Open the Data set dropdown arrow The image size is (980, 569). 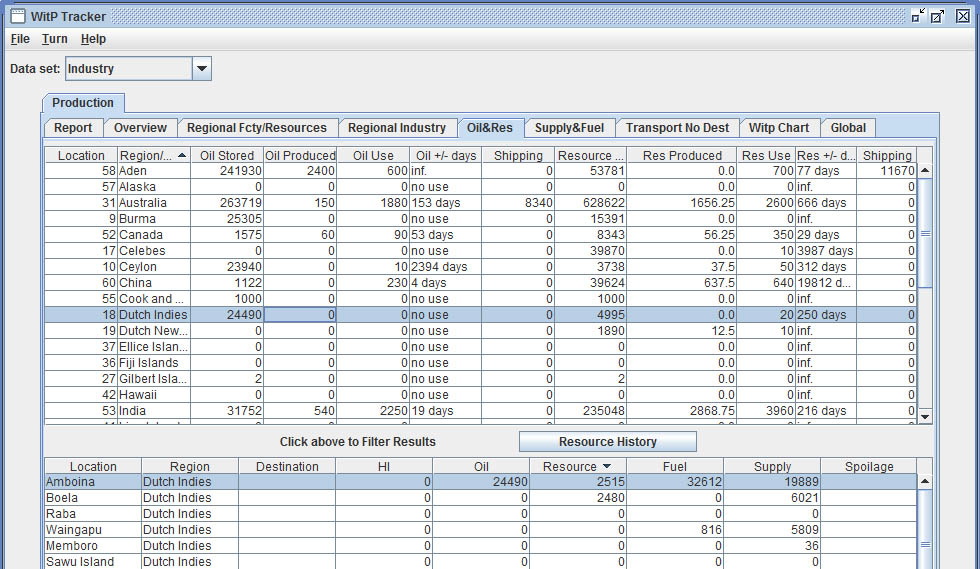pos(201,69)
